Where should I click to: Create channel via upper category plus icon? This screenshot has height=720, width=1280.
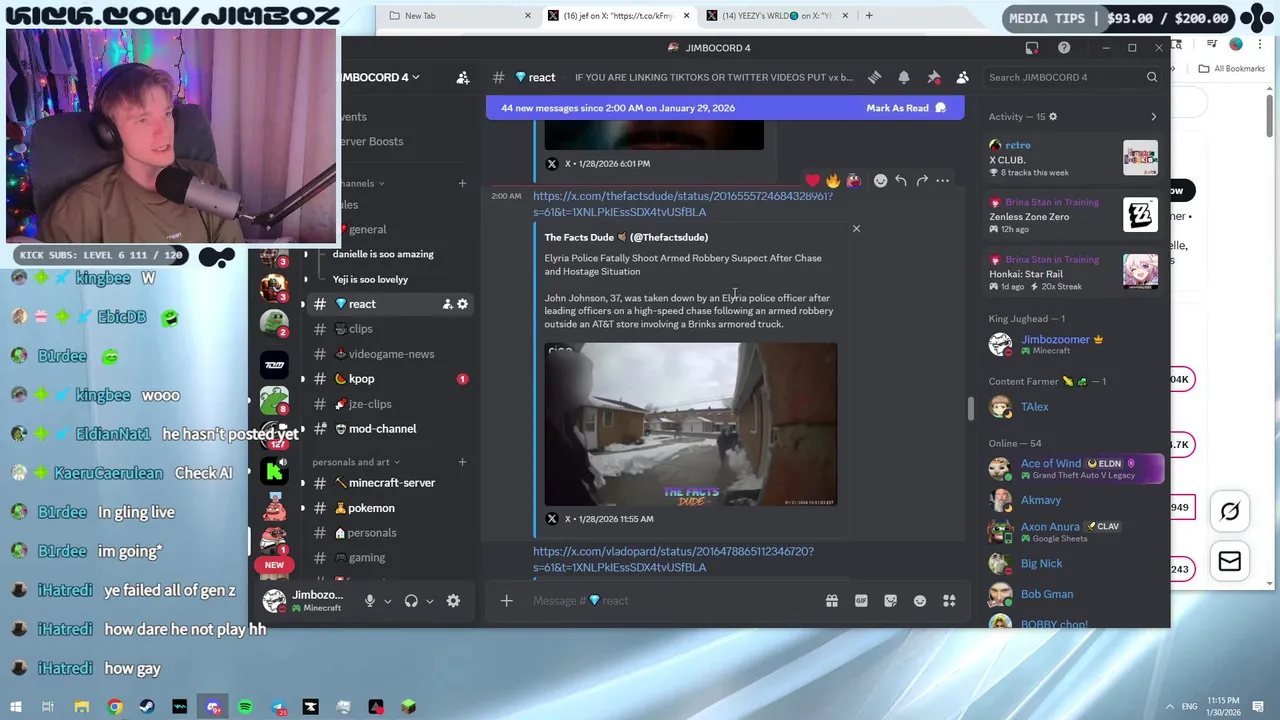462,183
